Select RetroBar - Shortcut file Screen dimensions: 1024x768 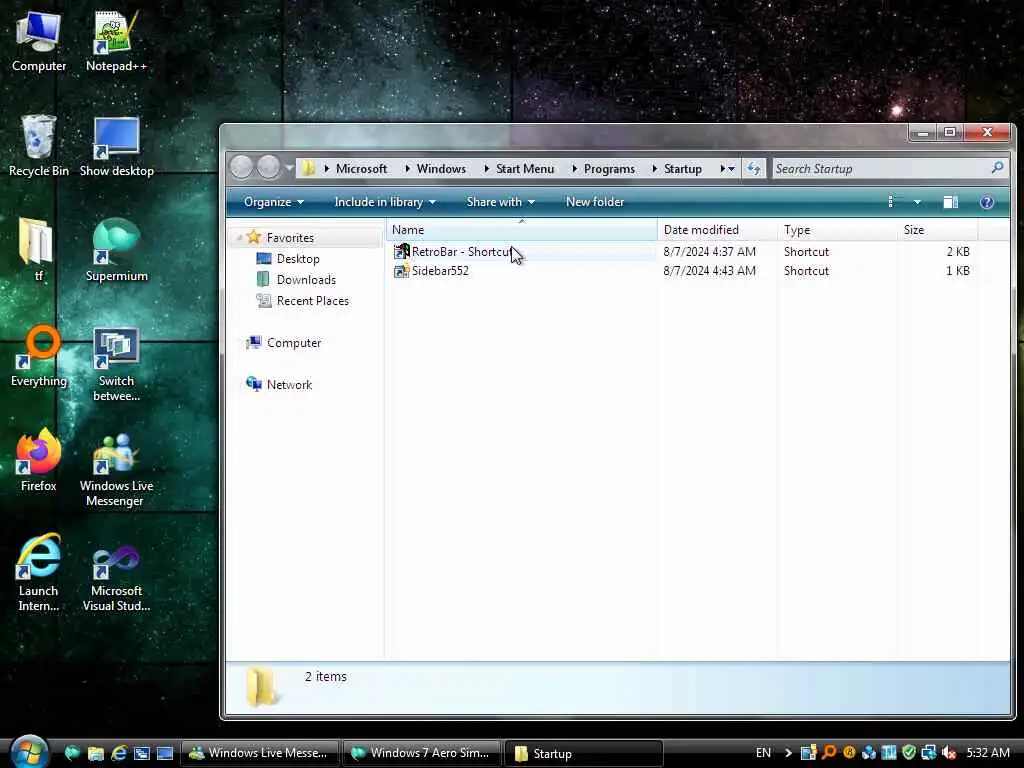[x=461, y=251]
